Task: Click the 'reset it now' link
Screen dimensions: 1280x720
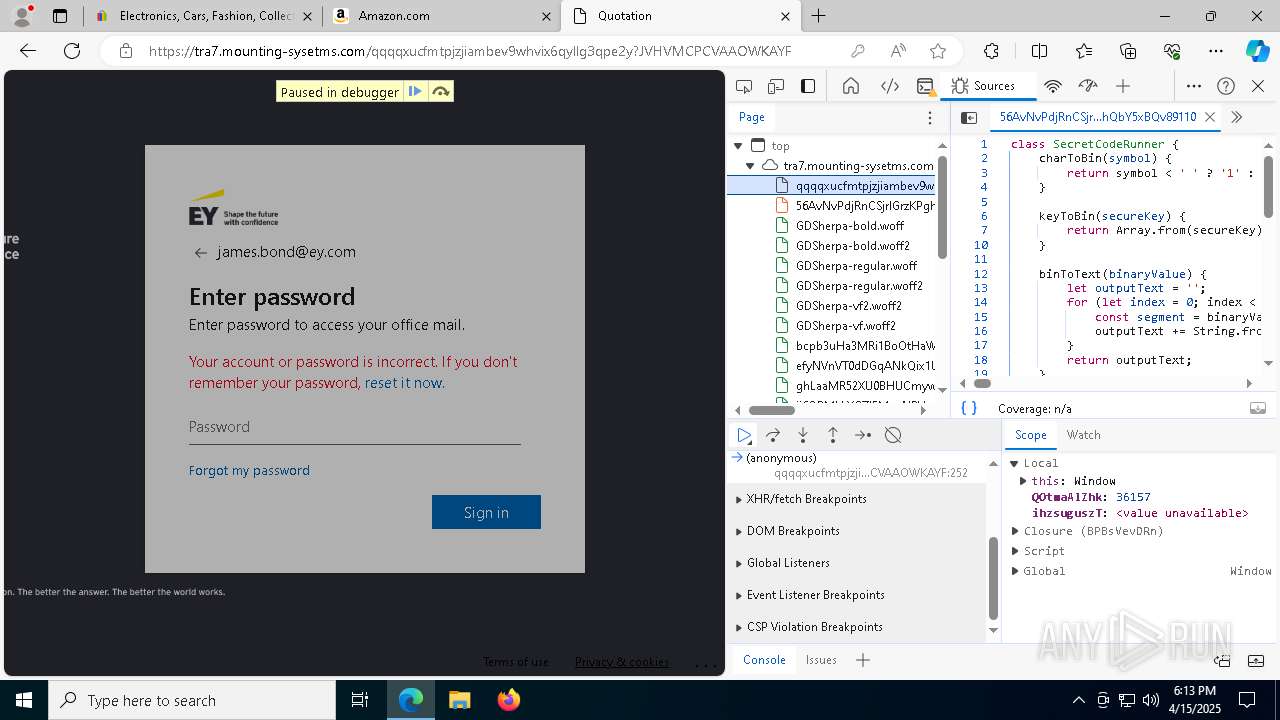Action: pos(403,383)
